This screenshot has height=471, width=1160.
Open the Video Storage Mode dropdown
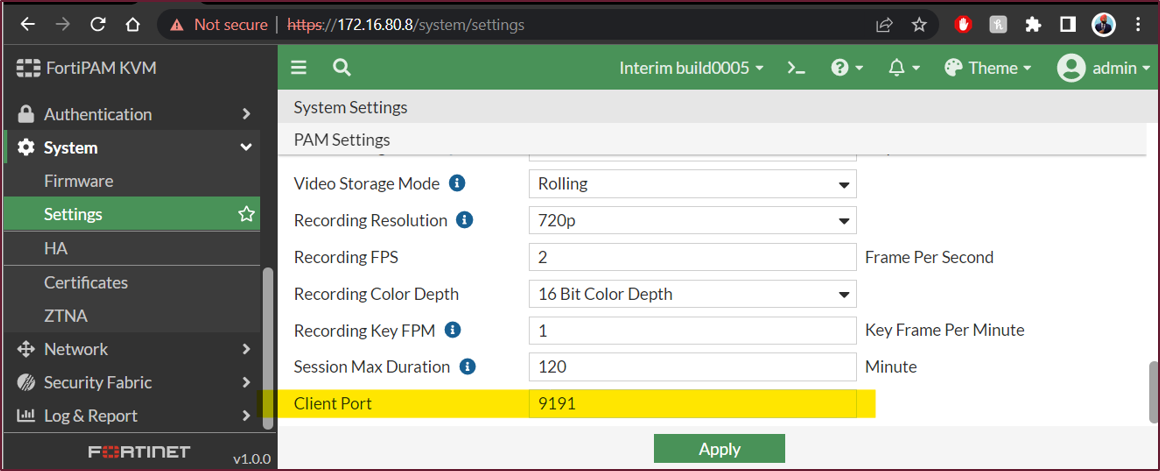[692, 184]
